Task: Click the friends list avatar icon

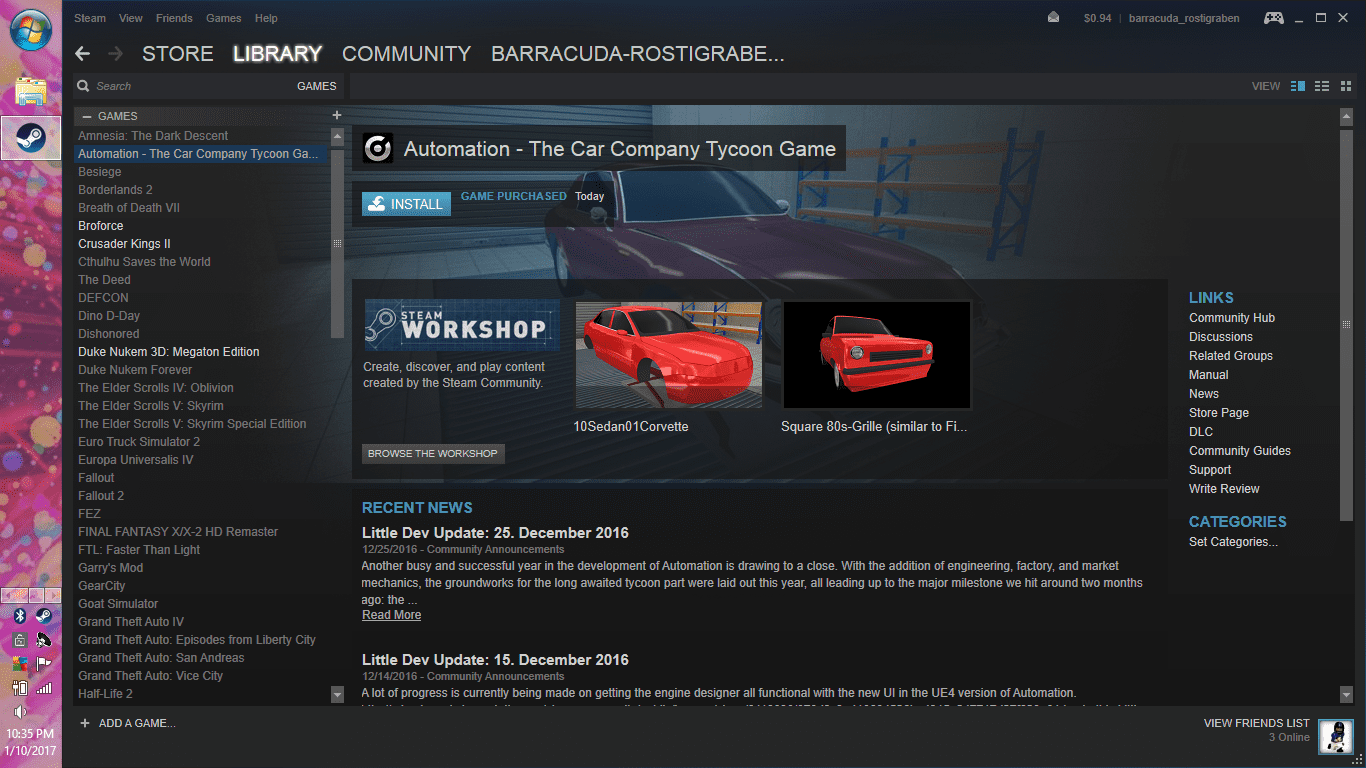Action: click(x=1335, y=737)
